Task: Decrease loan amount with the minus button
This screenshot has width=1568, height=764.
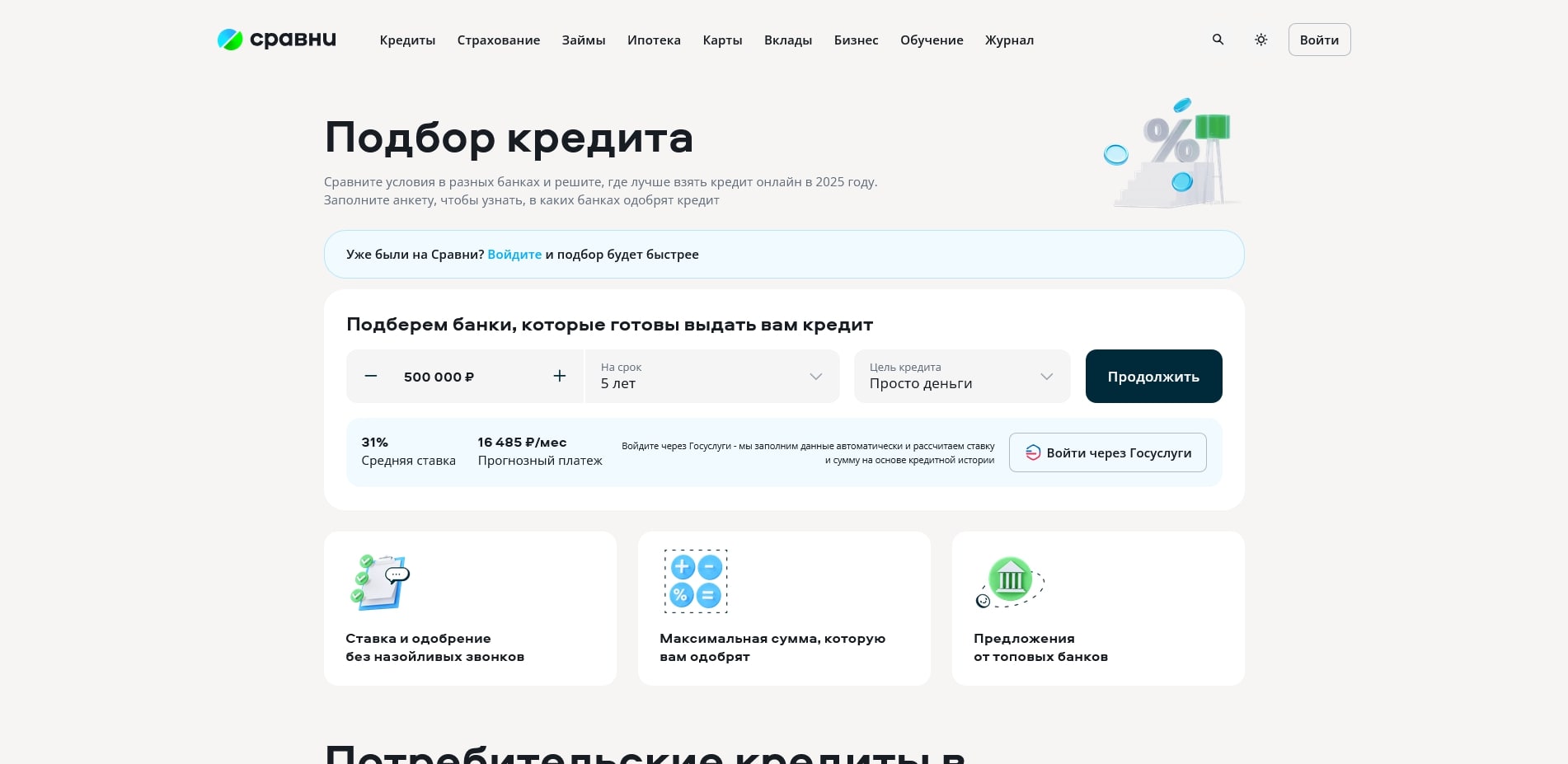Action: pyautogui.click(x=370, y=377)
